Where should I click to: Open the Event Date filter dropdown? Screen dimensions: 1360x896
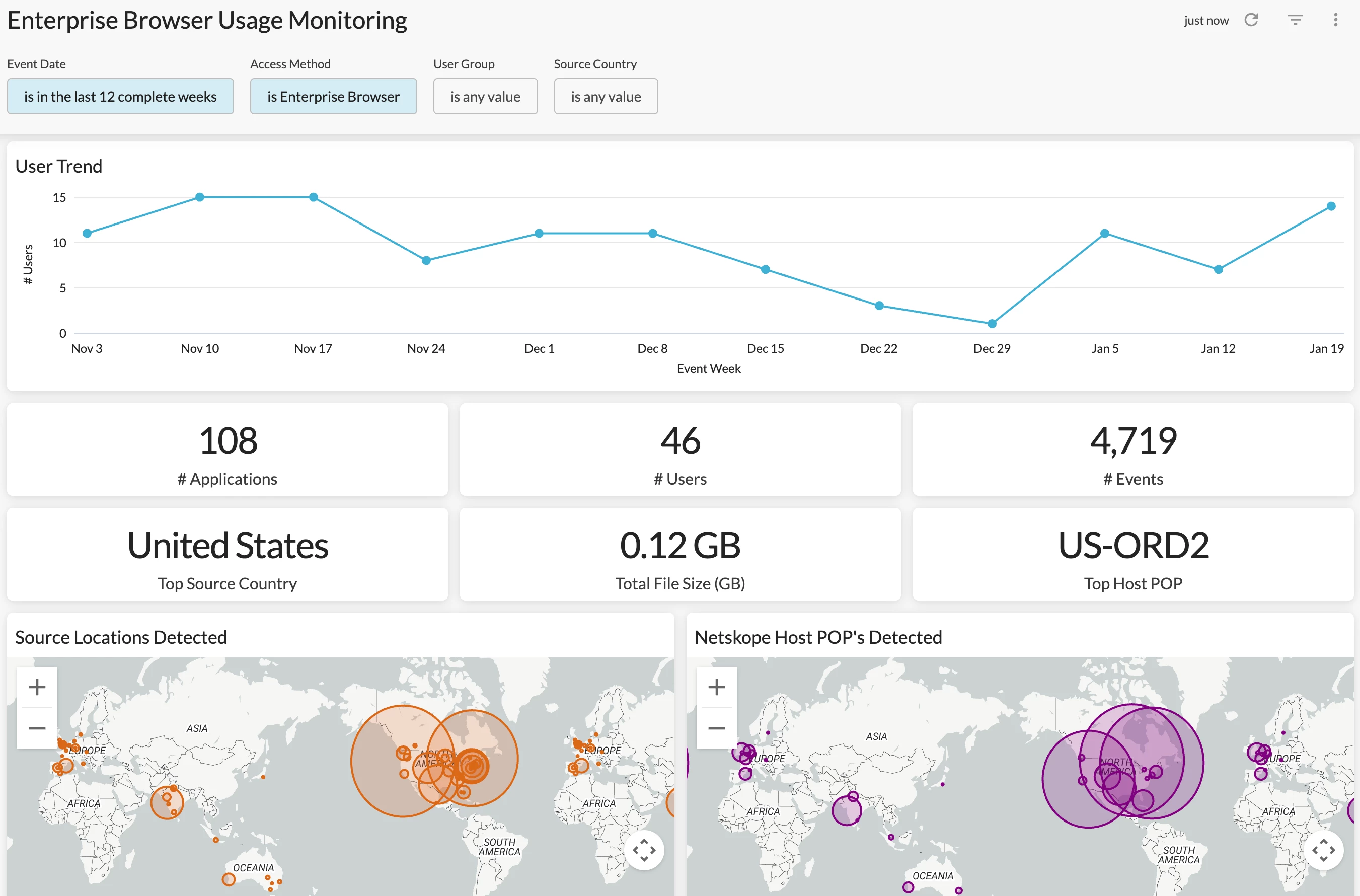[x=121, y=97]
